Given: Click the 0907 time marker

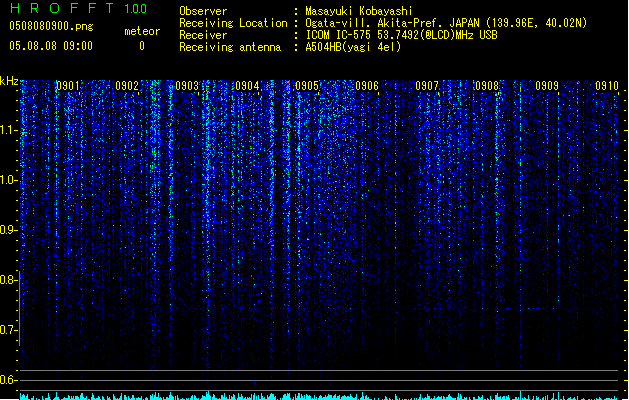Looking at the screenshot, I should click(x=427, y=86).
